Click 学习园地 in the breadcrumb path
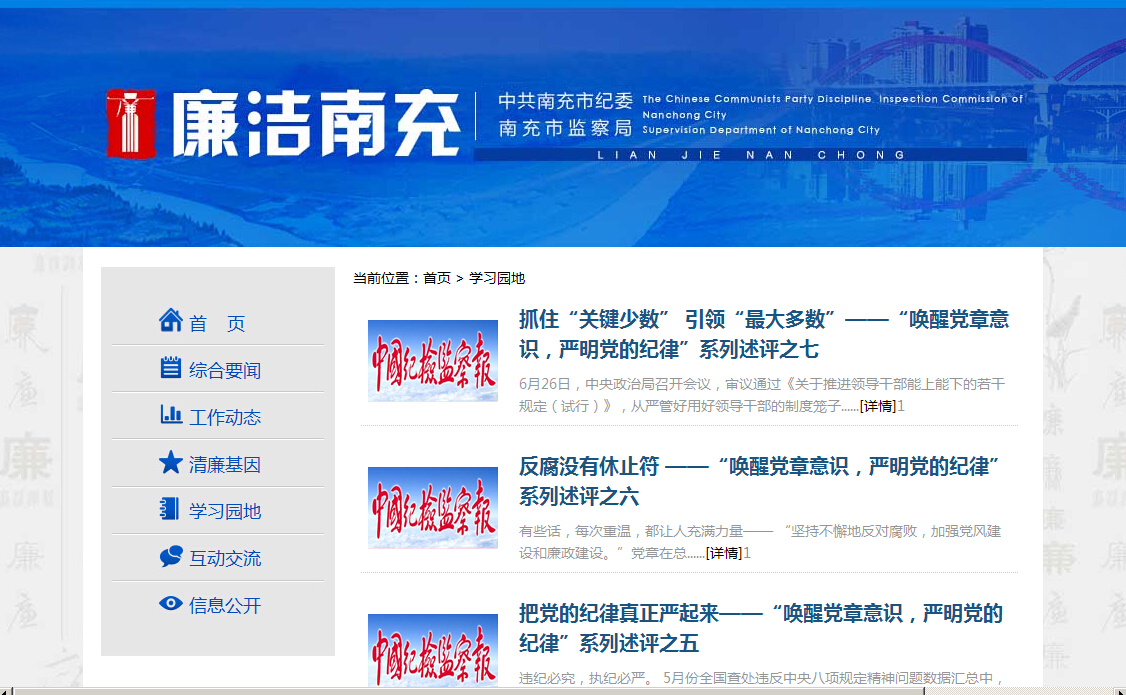 pos(497,278)
